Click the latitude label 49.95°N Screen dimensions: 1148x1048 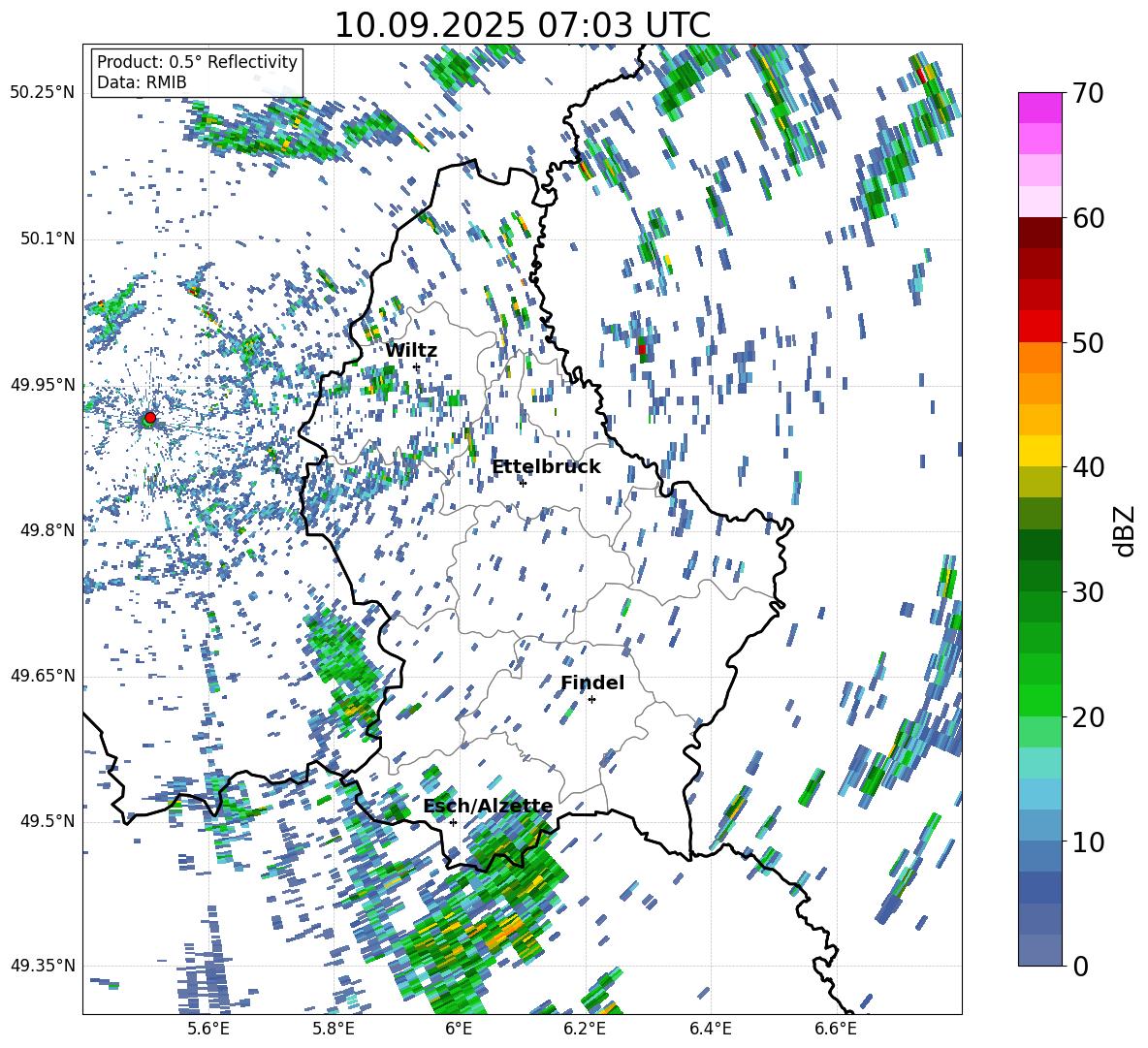43,385
